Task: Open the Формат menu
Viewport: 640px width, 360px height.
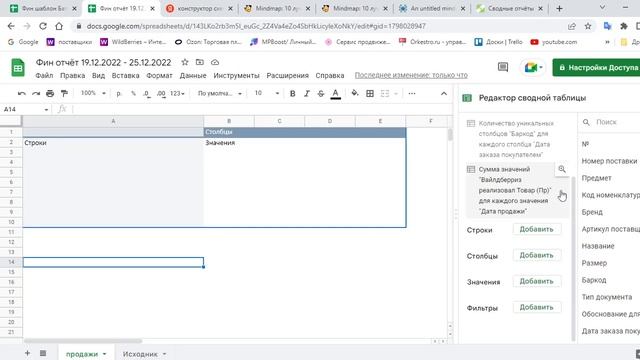Action: coord(159,76)
